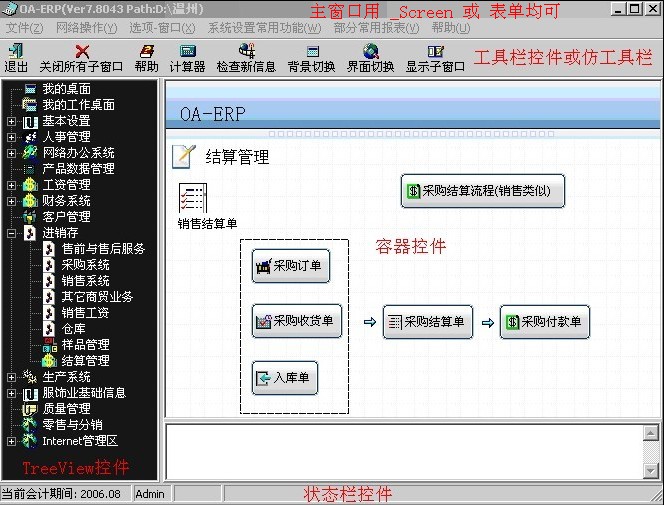Select 仓库 in the tree
Screen dimensions: 664x505
pyautogui.click(x=74, y=329)
